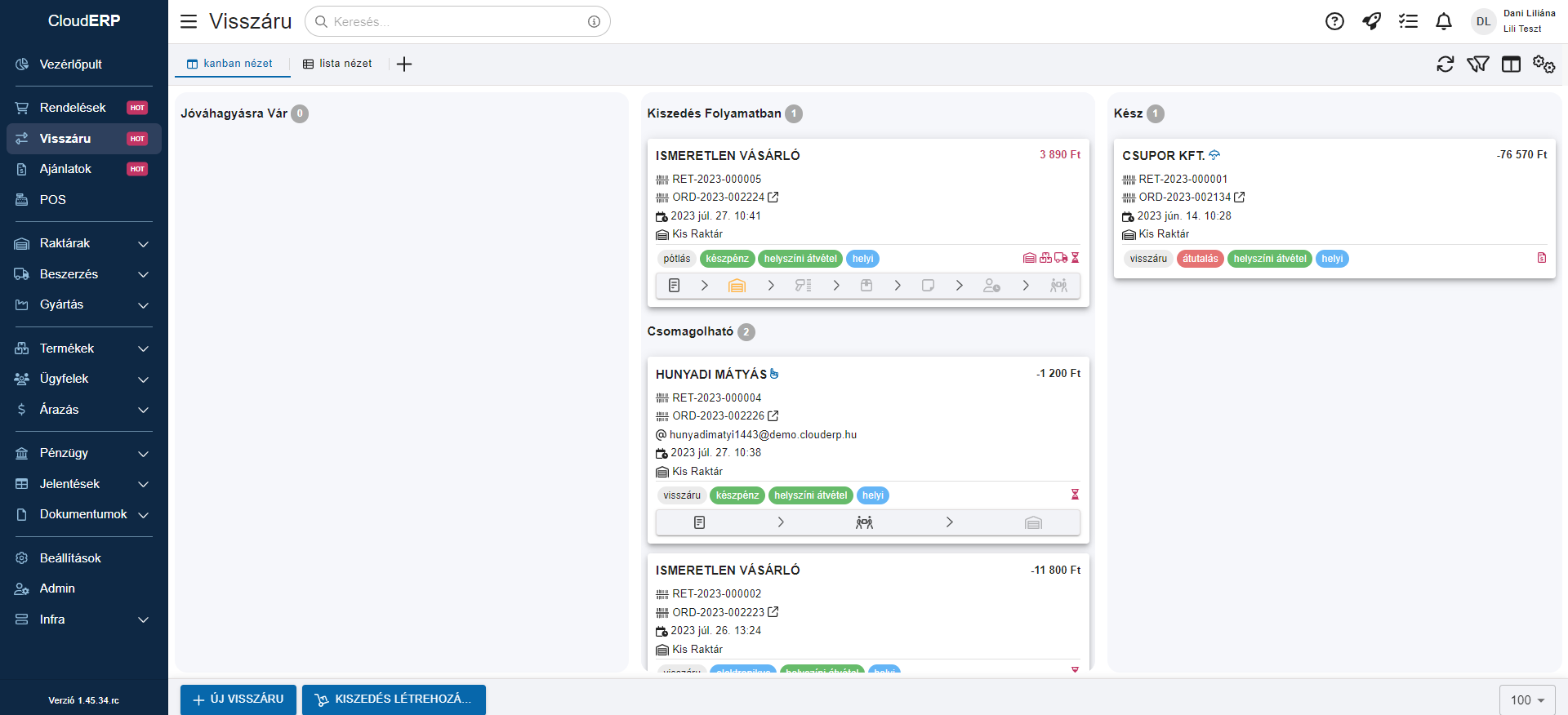Viewport: 1568px width, 715px height.
Task: Open the task checklist icon in header
Action: (x=1408, y=21)
